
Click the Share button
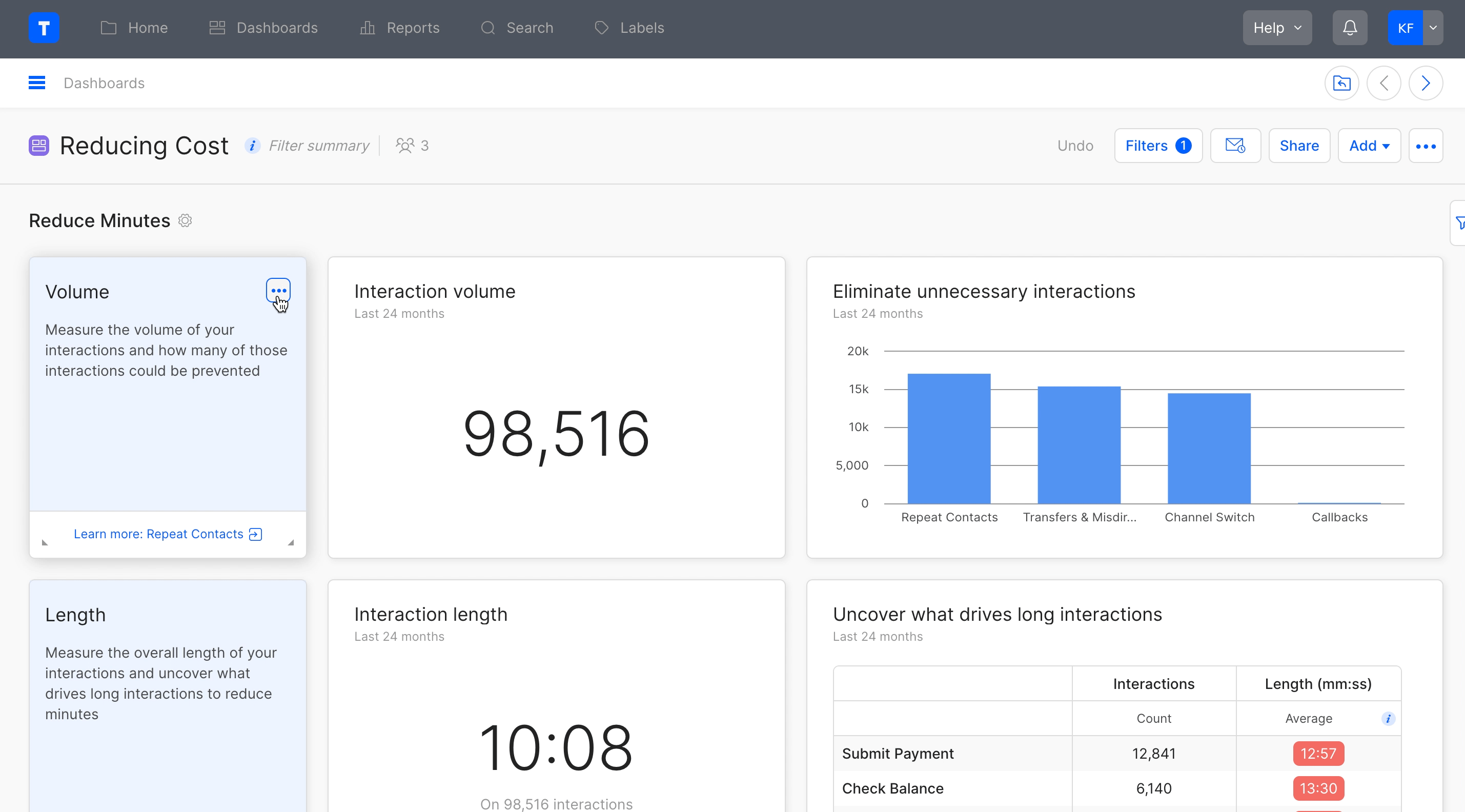(x=1299, y=146)
